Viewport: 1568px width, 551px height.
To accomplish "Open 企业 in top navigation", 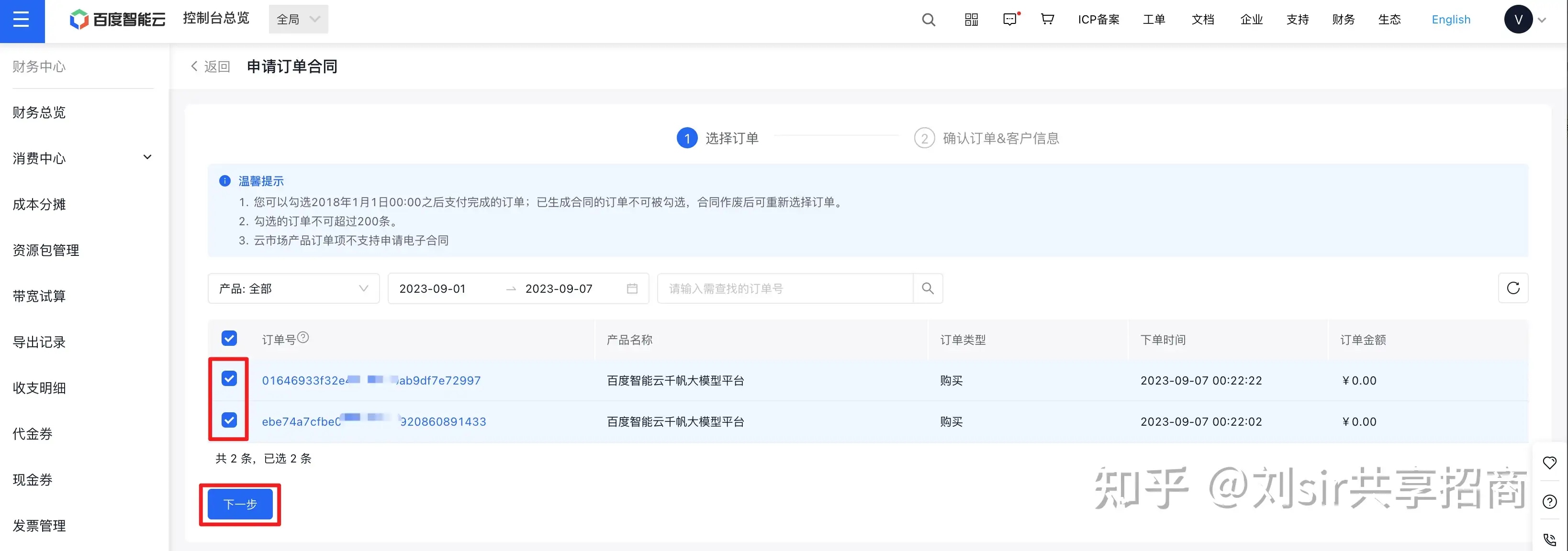I will pos(1251,20).
